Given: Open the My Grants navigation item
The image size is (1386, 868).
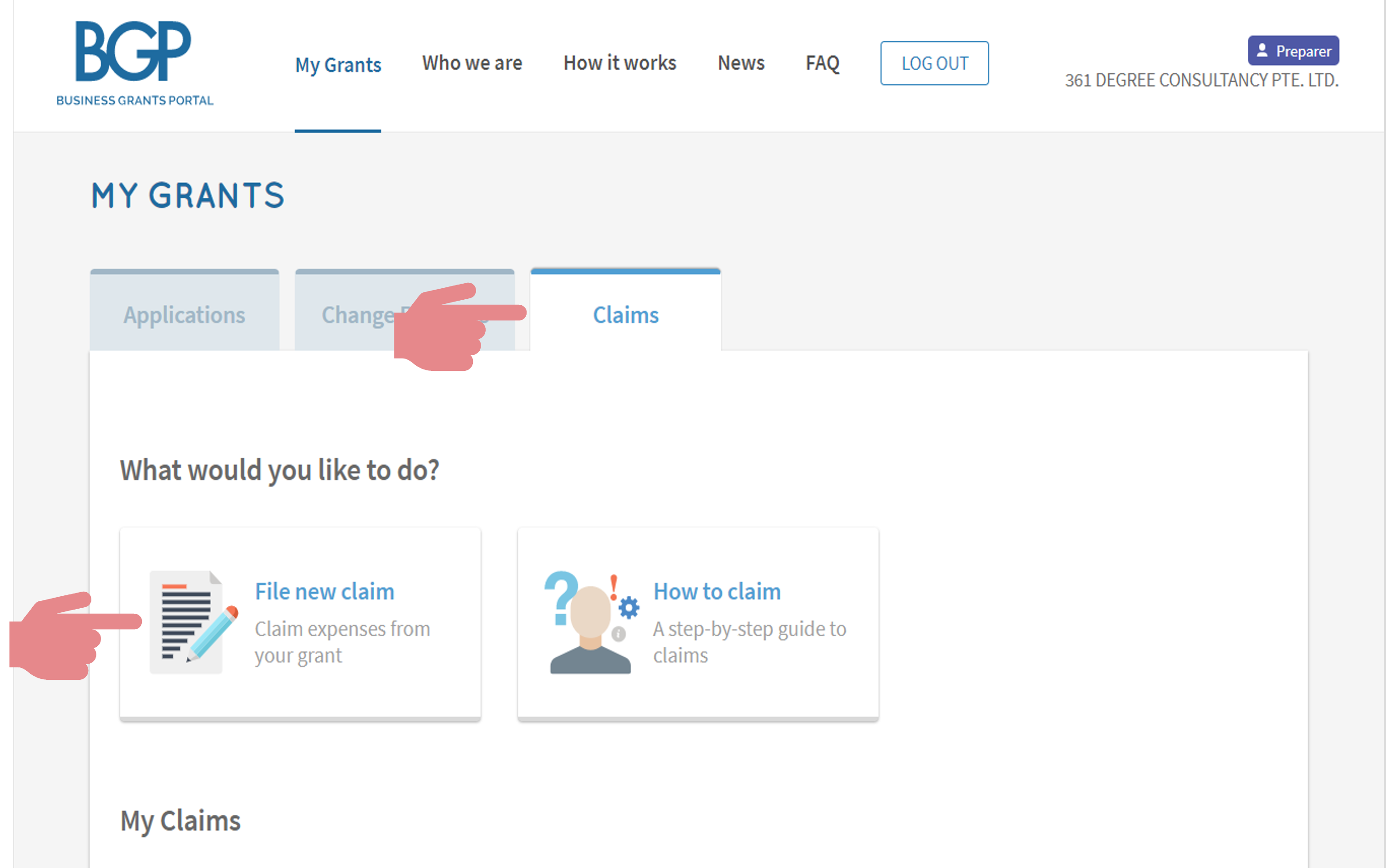Looking at the screenshot, I should tap(338, 64).
